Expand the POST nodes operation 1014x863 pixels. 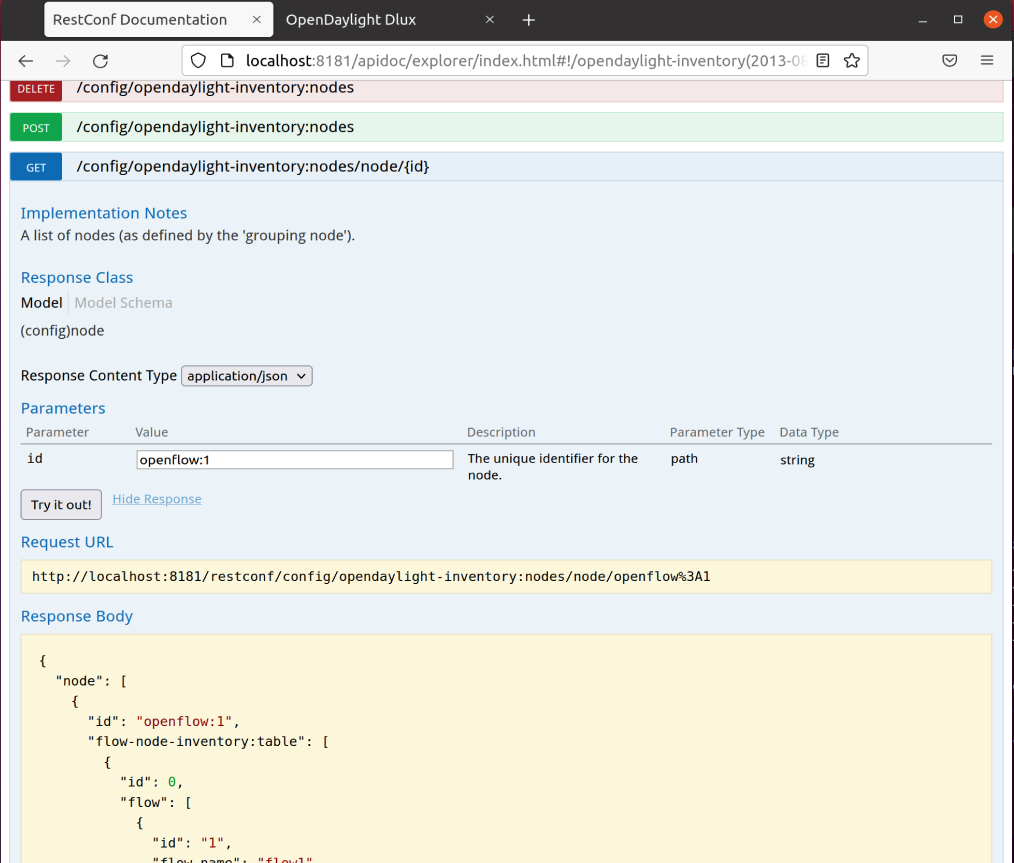[214, 127]
